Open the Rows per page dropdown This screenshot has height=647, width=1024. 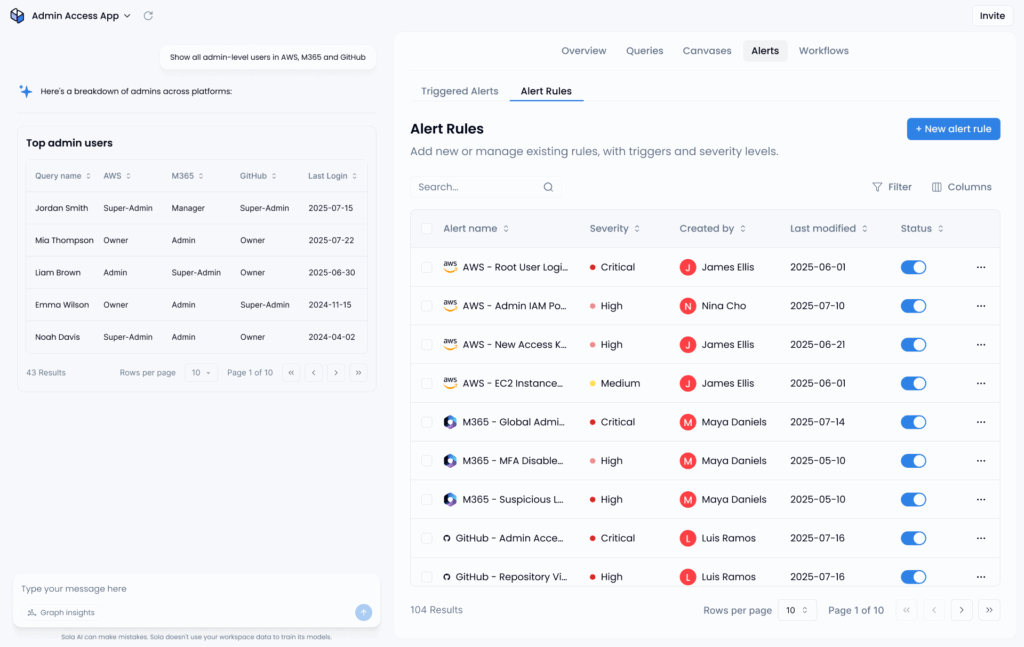(x=797, y=609)
